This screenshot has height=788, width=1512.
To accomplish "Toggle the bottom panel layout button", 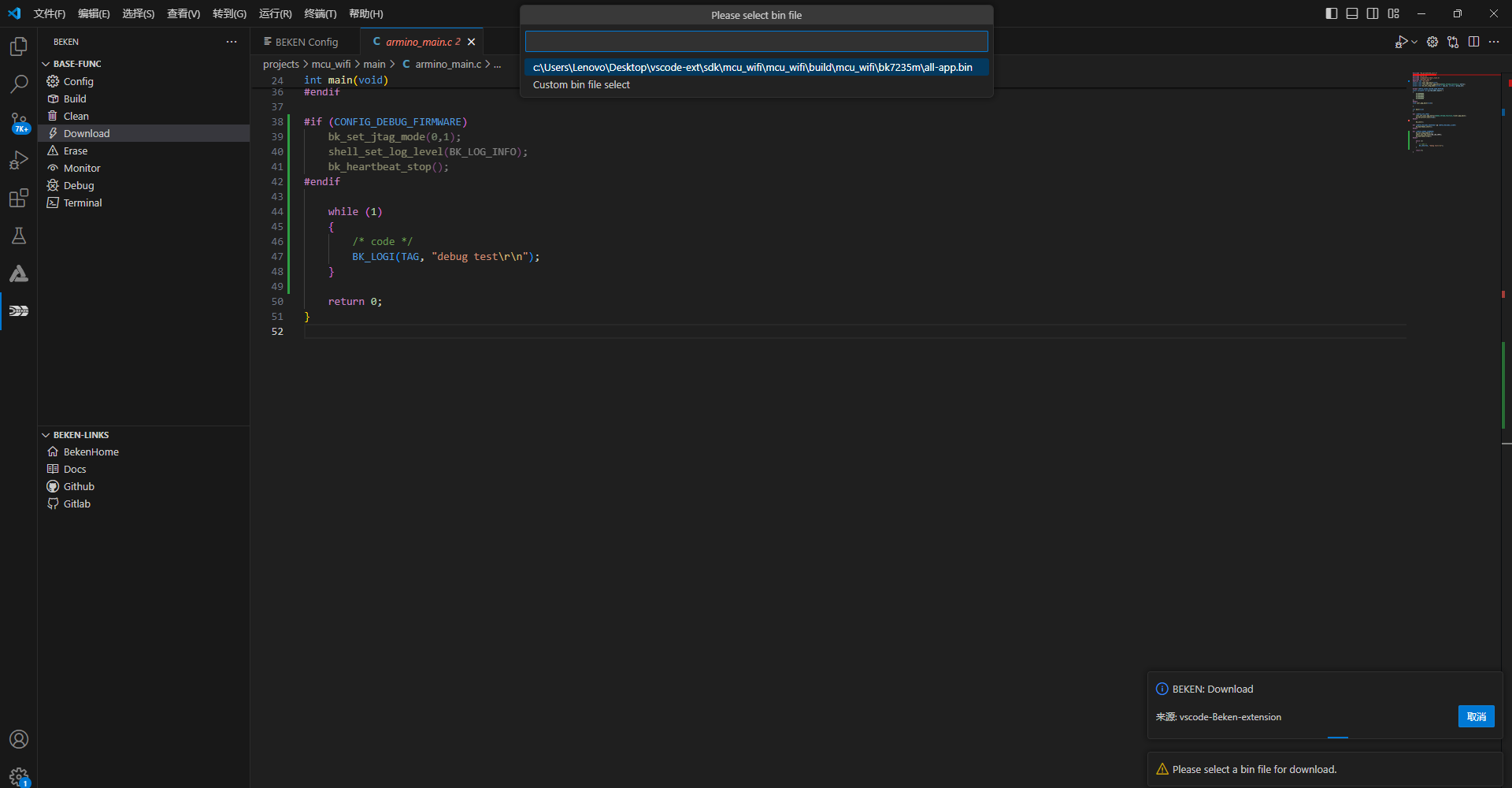I will [x=1352, y=13].
